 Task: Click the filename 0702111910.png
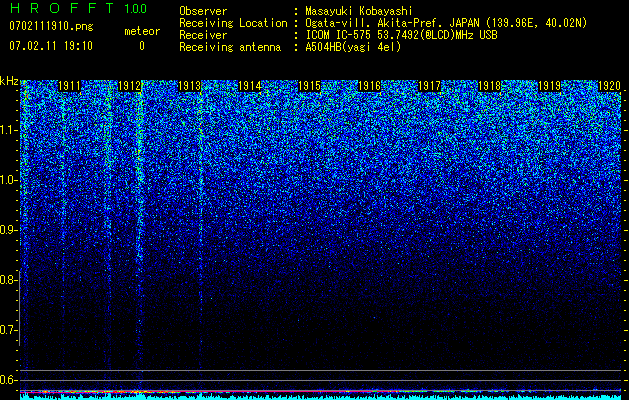tap(51, 26)
